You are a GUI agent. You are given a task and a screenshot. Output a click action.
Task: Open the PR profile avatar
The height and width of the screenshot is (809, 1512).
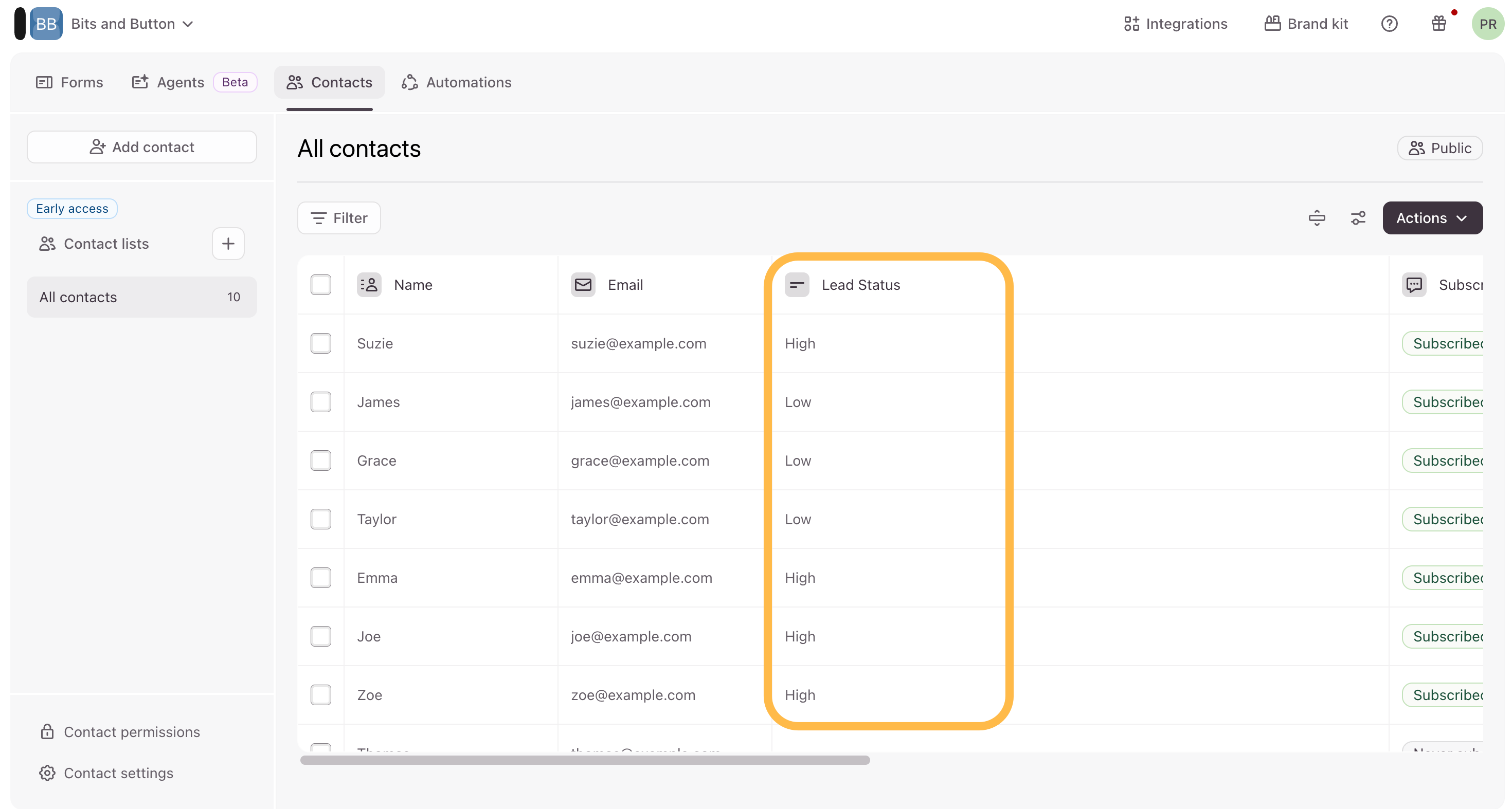[x=1487, y=24]
